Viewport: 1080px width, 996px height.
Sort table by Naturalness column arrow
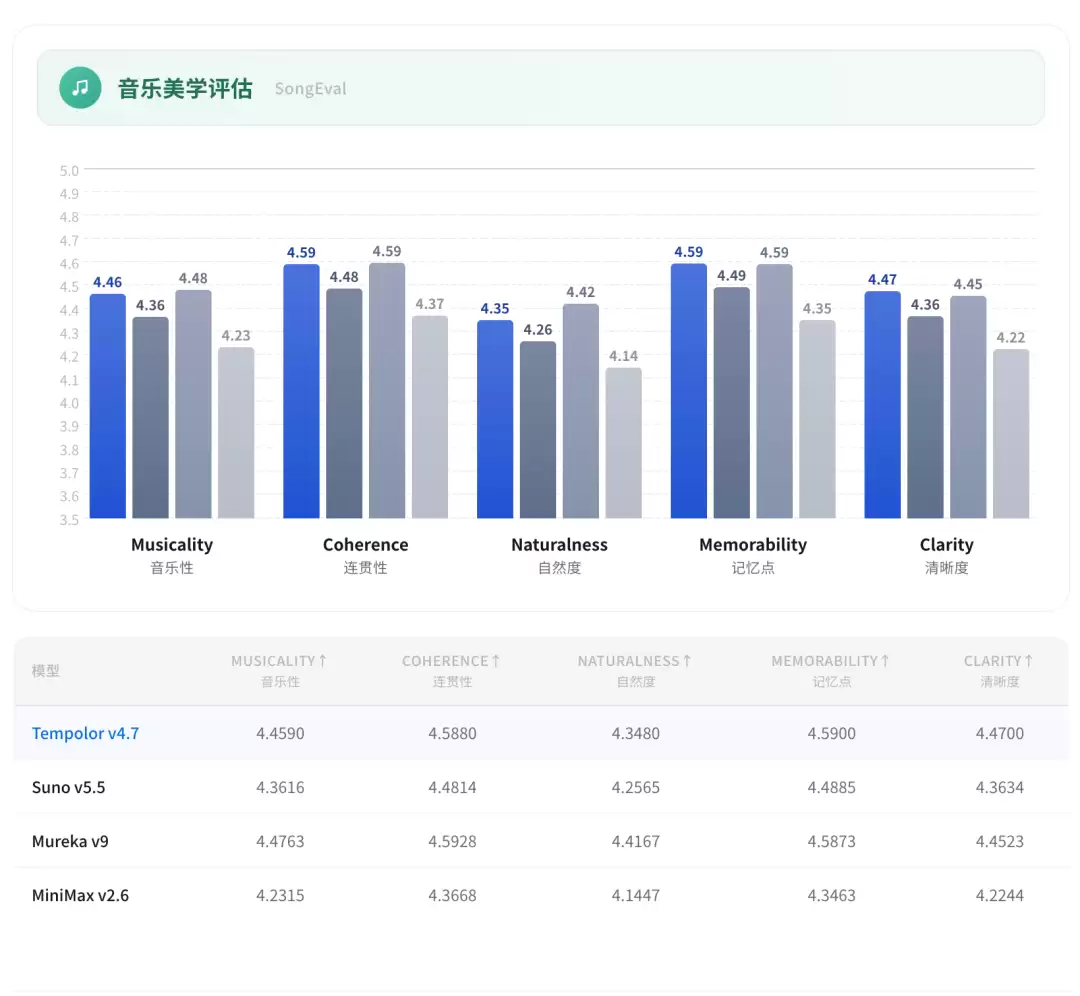pyautogui.click(x=687, y=661)
